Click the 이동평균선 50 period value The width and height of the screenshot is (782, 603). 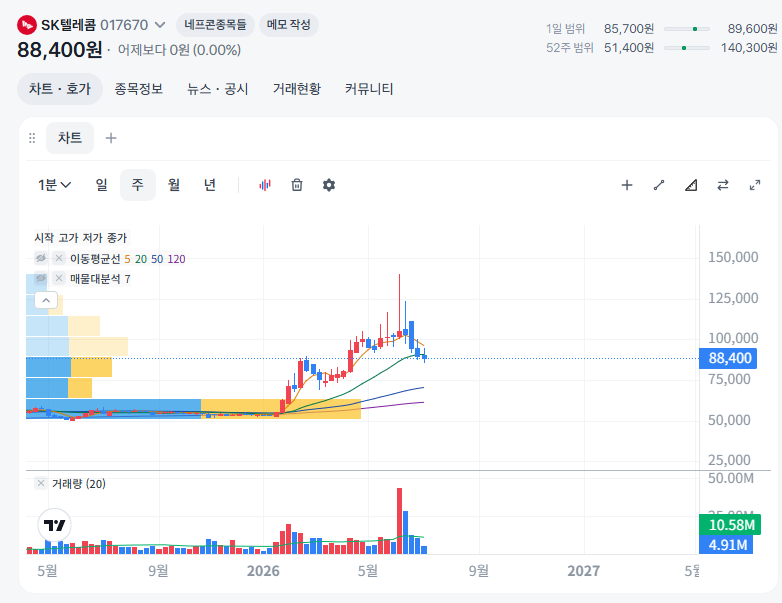tap(157, 259)
